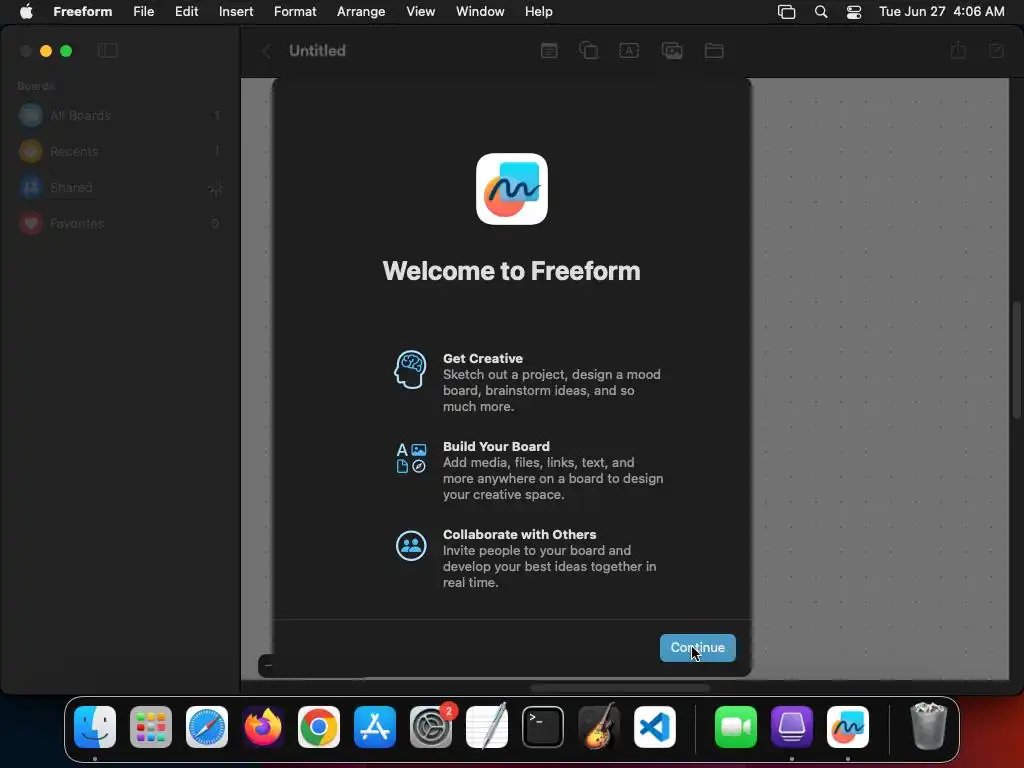Maximize the Freeform window with green button
The image size is (1024, 768).
66,51
